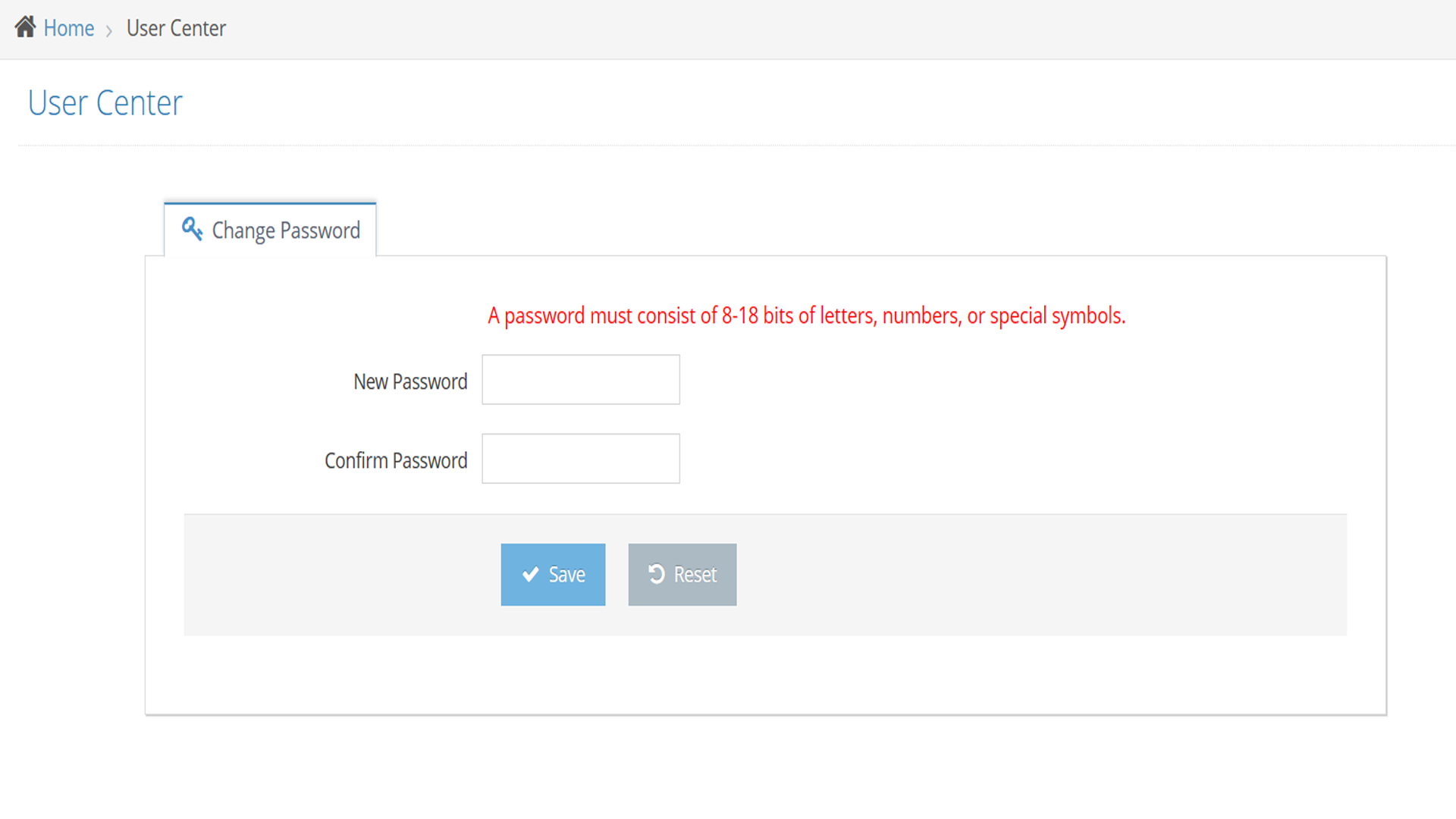Click the Reset button text label

695,575
